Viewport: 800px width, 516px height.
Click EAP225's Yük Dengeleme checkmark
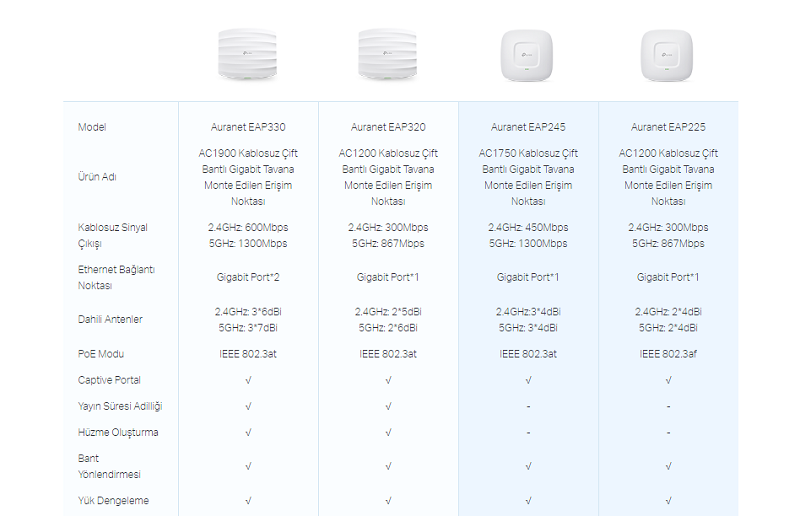[x=668, y=501]
